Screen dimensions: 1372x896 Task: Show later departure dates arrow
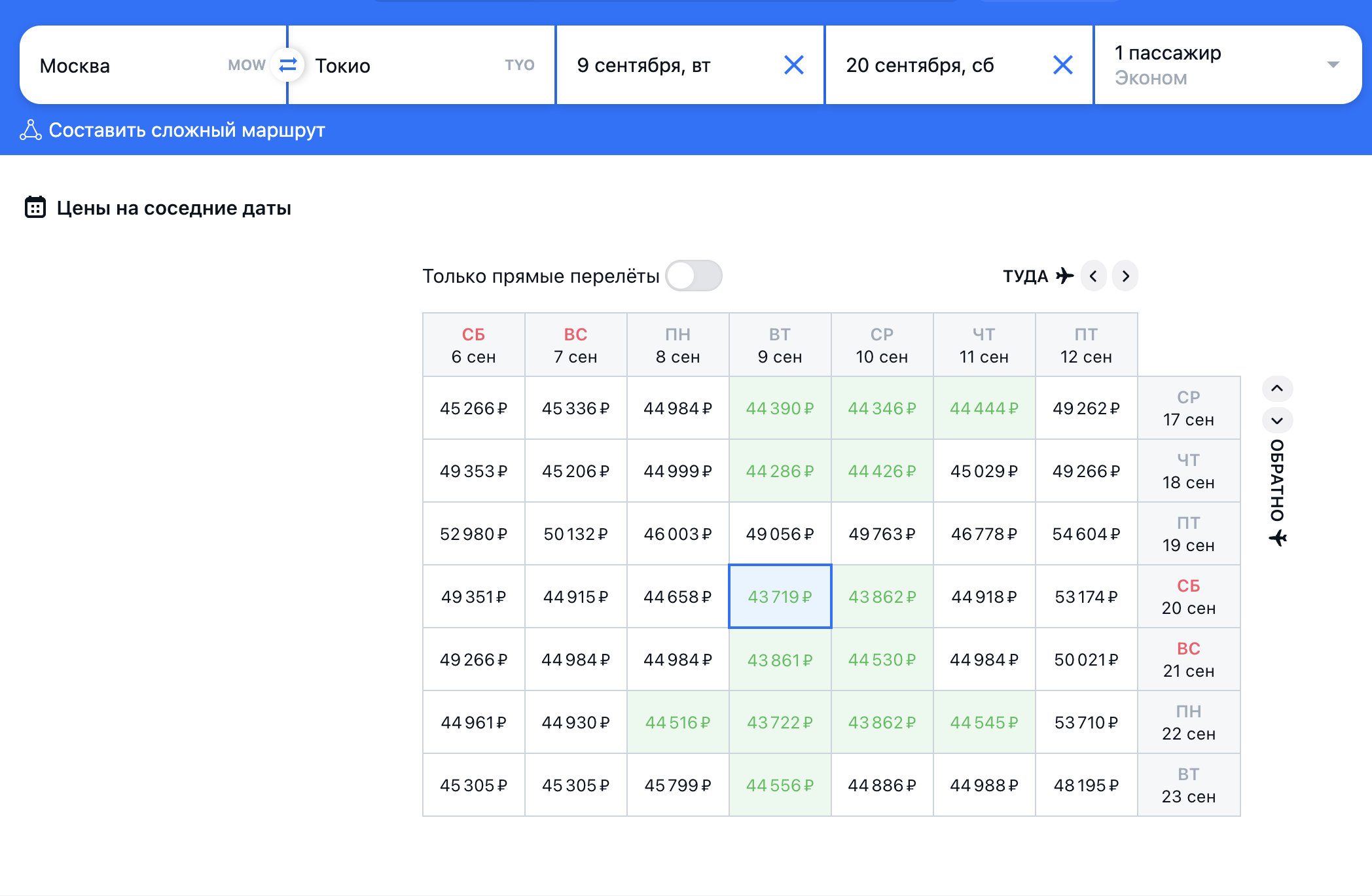1125,276
